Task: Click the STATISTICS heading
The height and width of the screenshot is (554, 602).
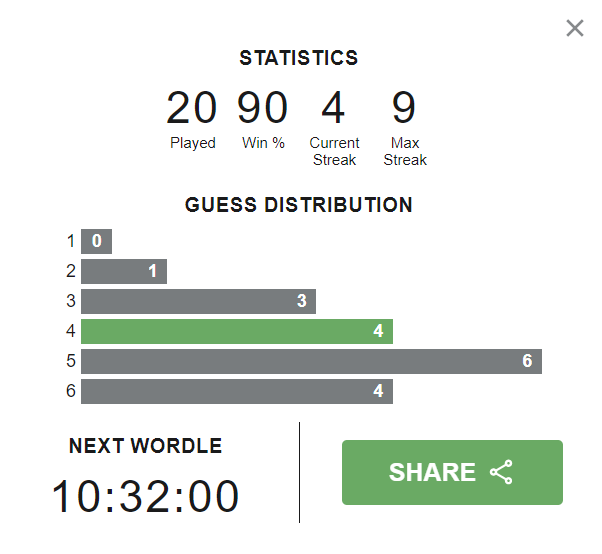Action: [x=298, y=58]
